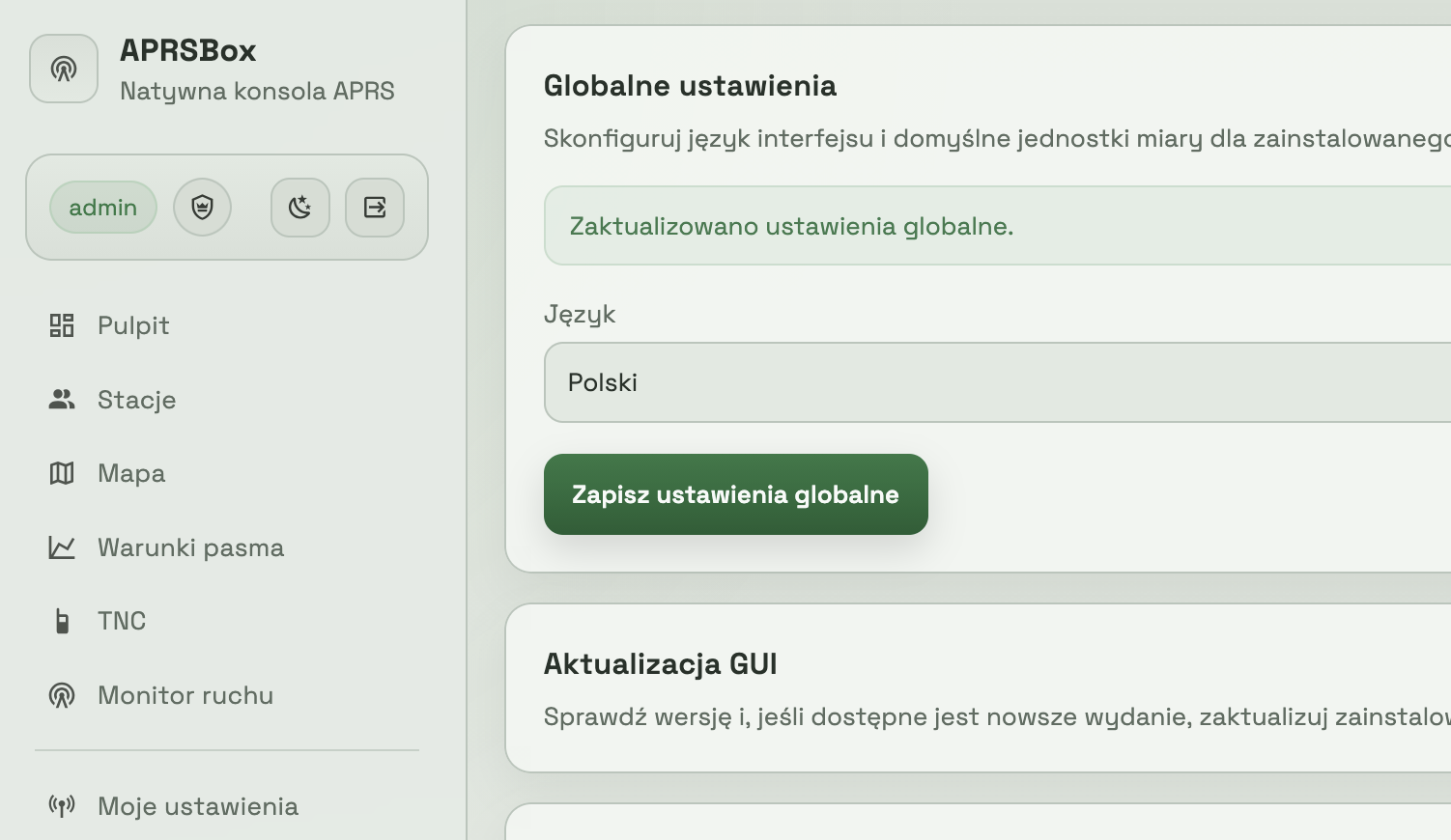Open admin panel via shield crown icon

202,207
